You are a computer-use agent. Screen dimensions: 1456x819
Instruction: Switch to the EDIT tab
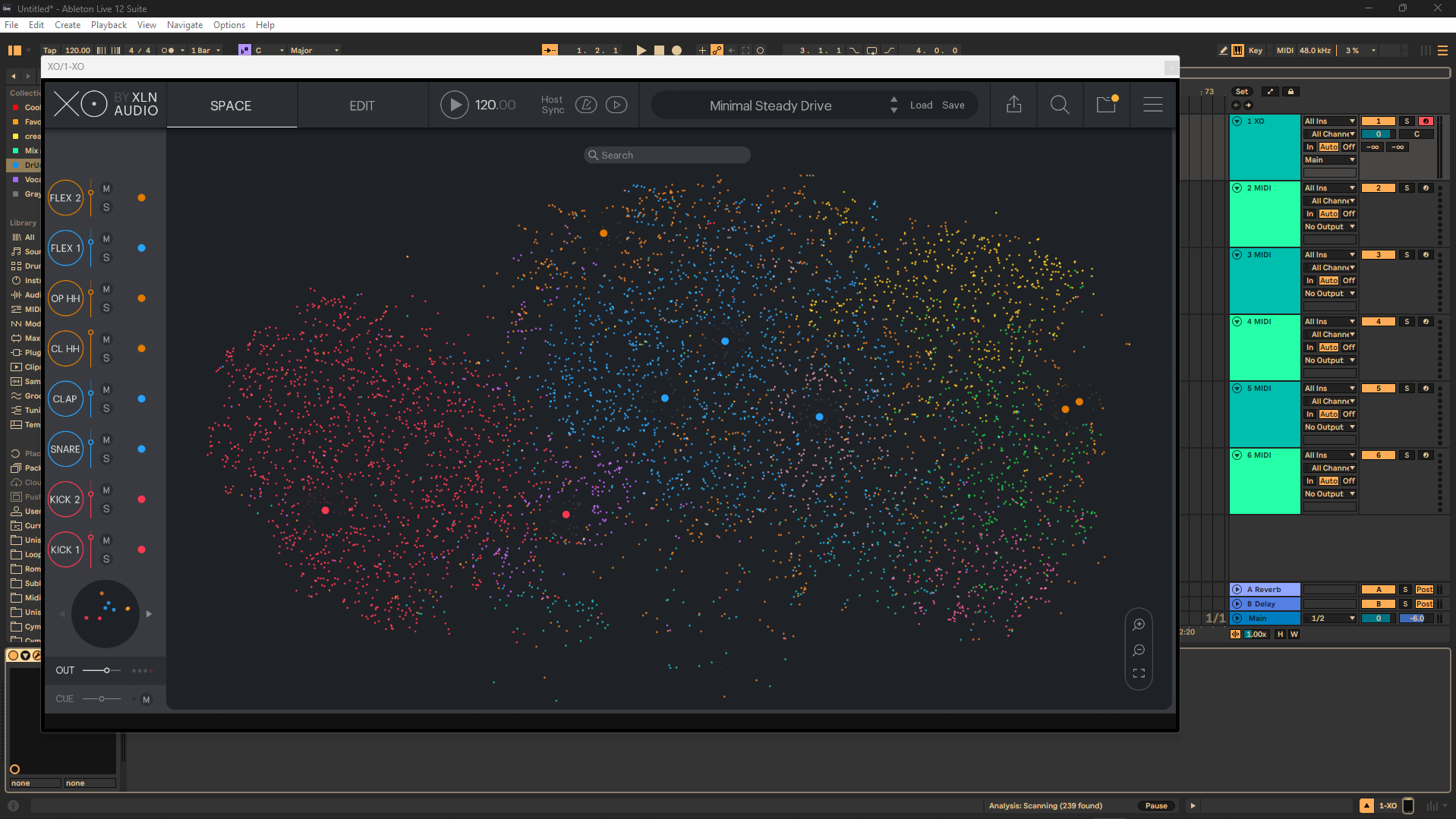362,106
